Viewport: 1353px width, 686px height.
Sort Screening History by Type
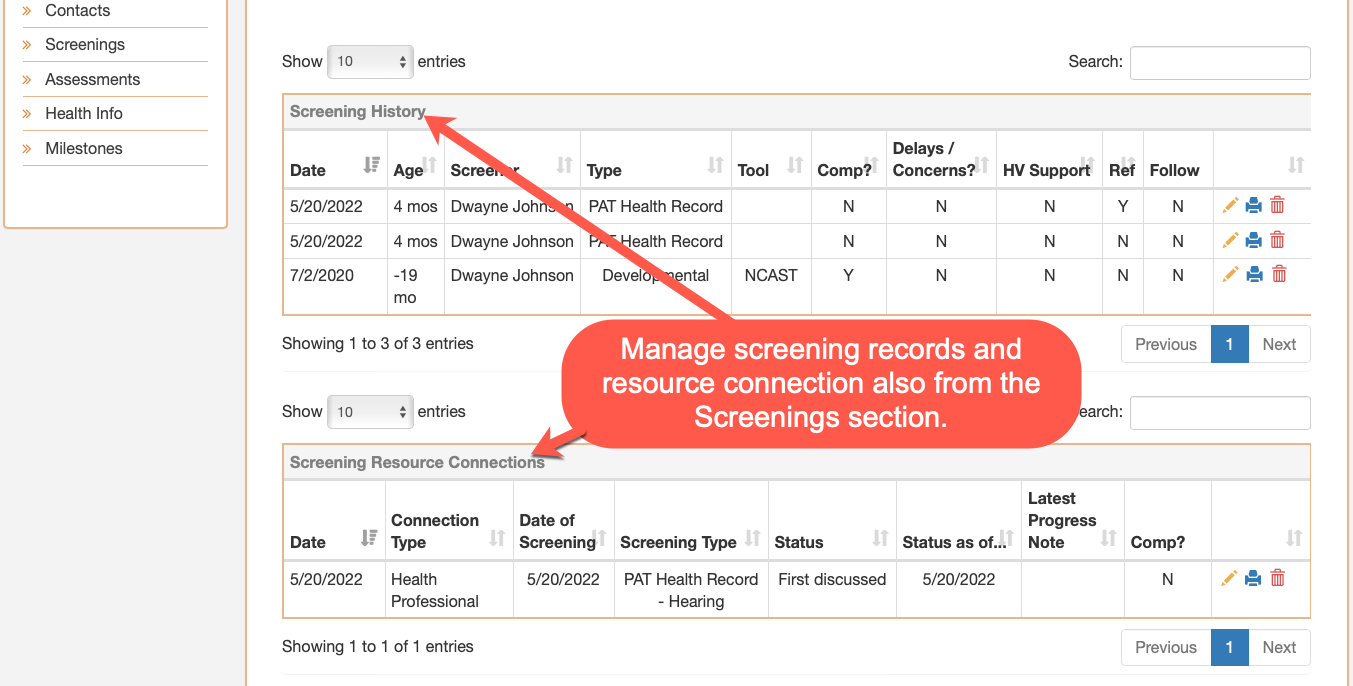pyautogui.click(x=656, y=159)
